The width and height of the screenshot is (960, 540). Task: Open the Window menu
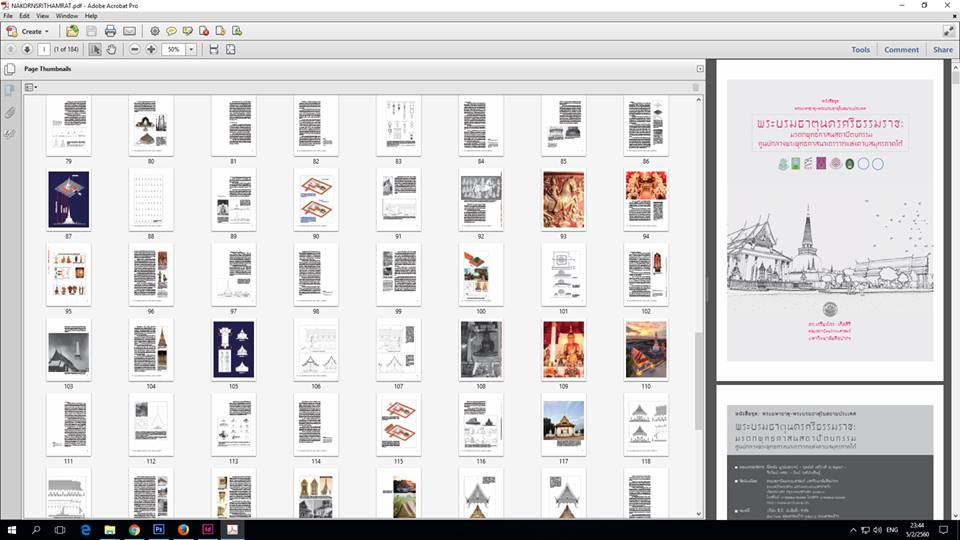[67, 16]
